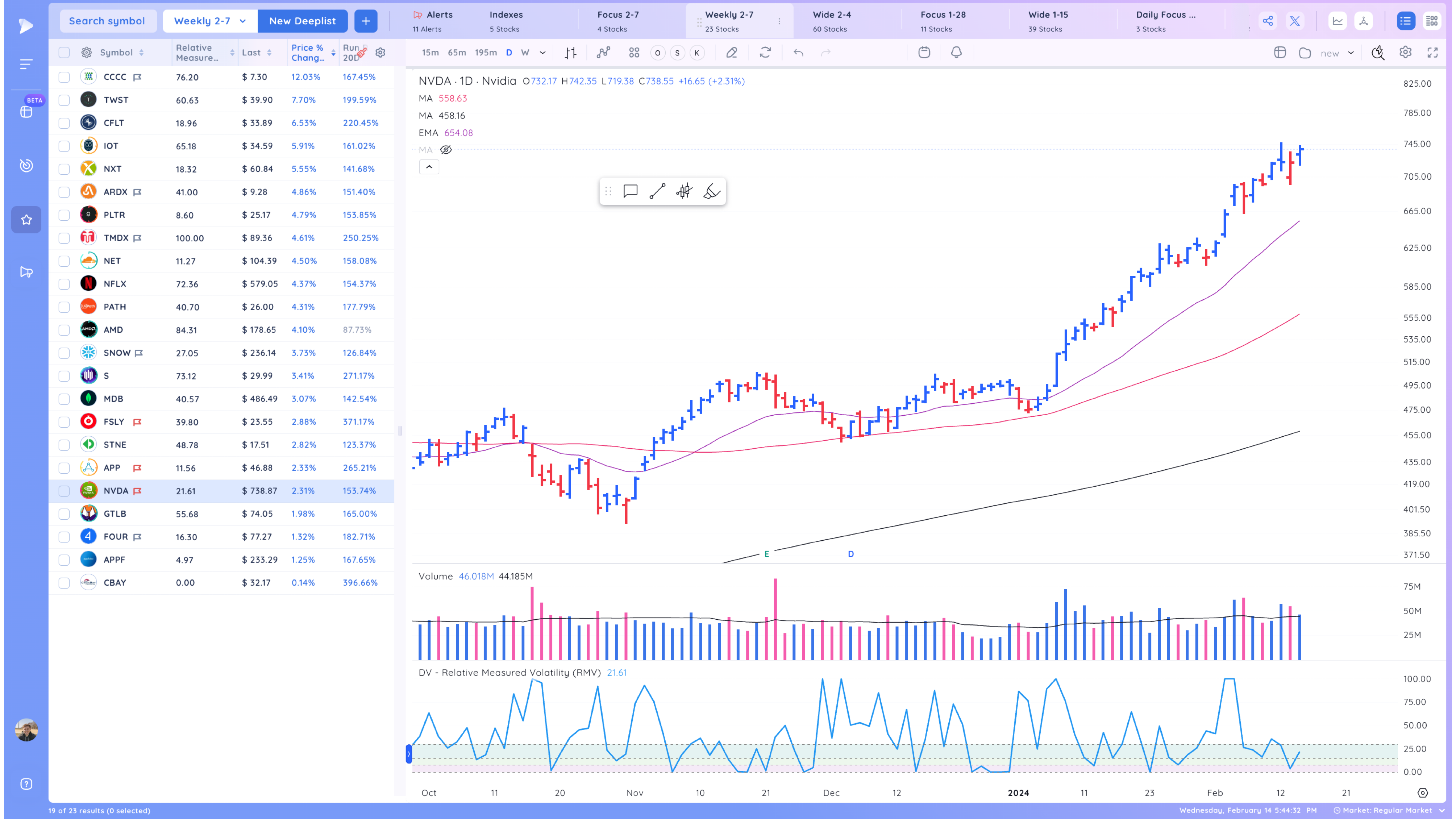Check the CCCC row checkbox
Viewport: 1456px width, 819px height.
(x=64, y=77)
